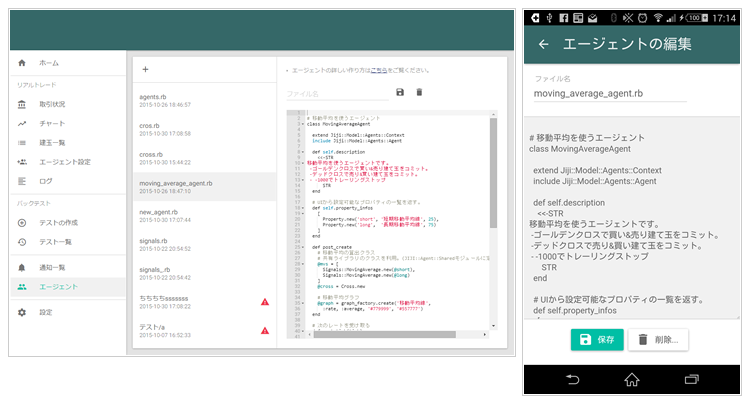750x408 pixels.
Task: Select signals.rb in the file list
Action: (204, 244)
